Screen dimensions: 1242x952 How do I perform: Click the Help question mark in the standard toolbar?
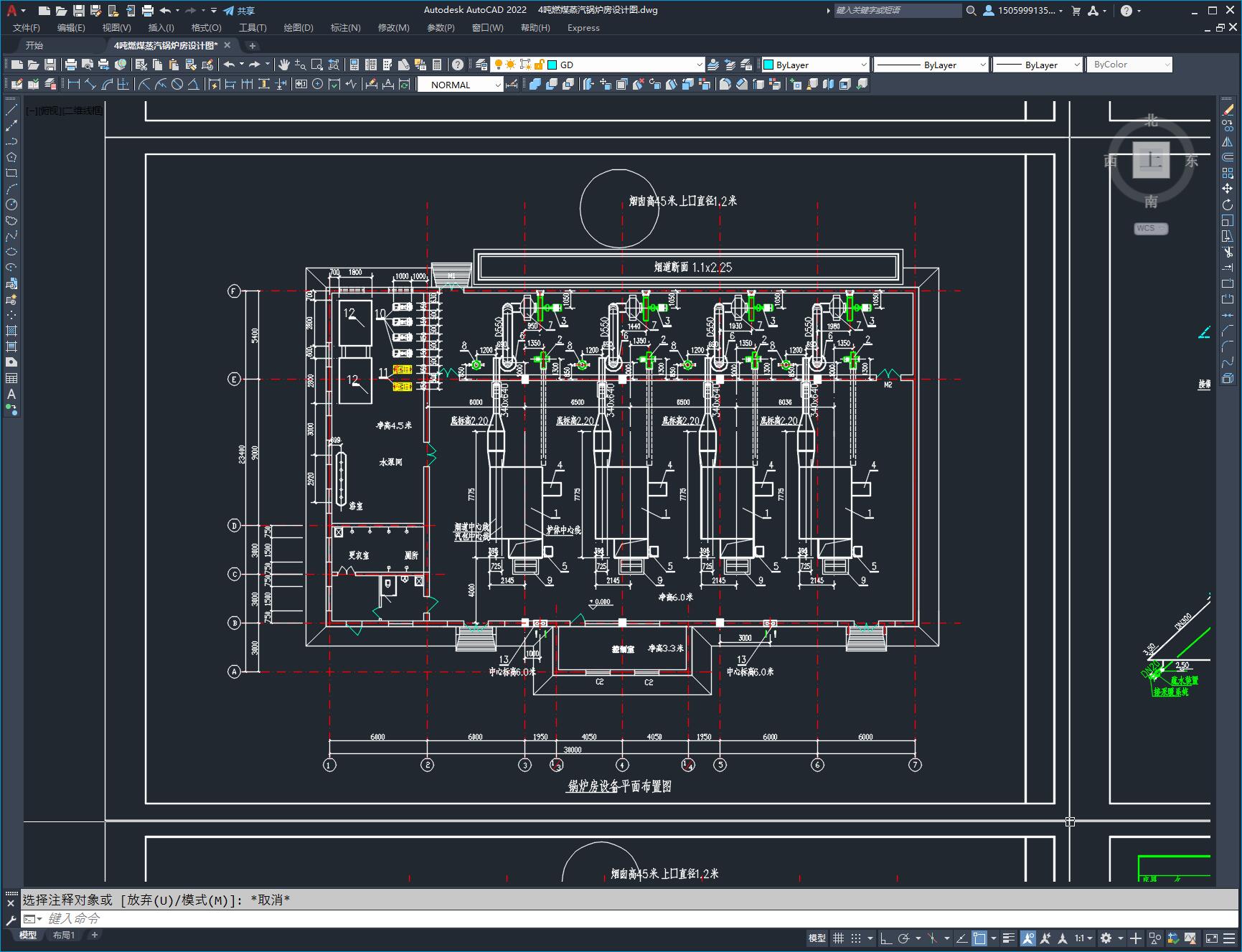point(458,65)
